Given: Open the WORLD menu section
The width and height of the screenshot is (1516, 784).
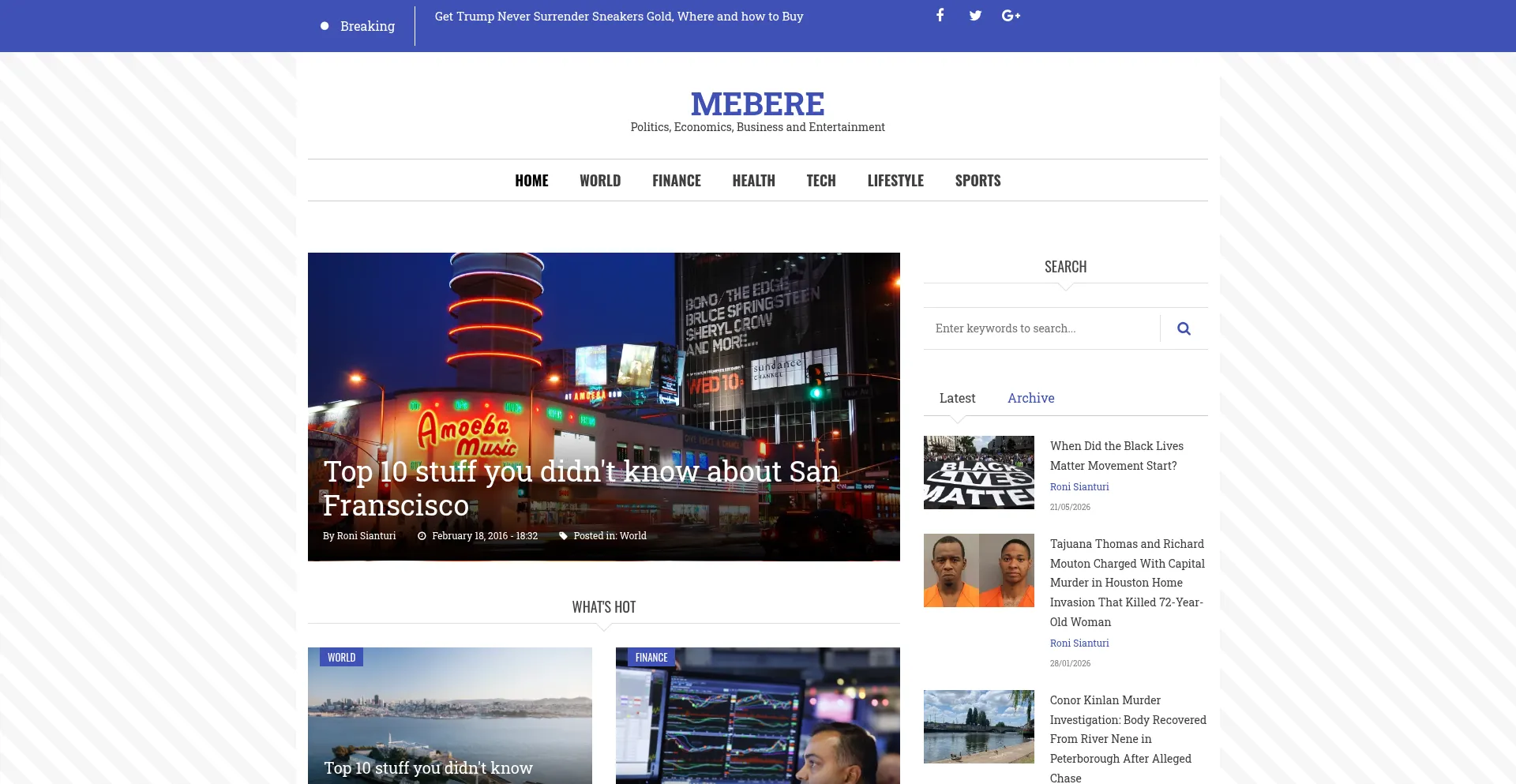Looking at the screenshot, I should pos(600,181).
